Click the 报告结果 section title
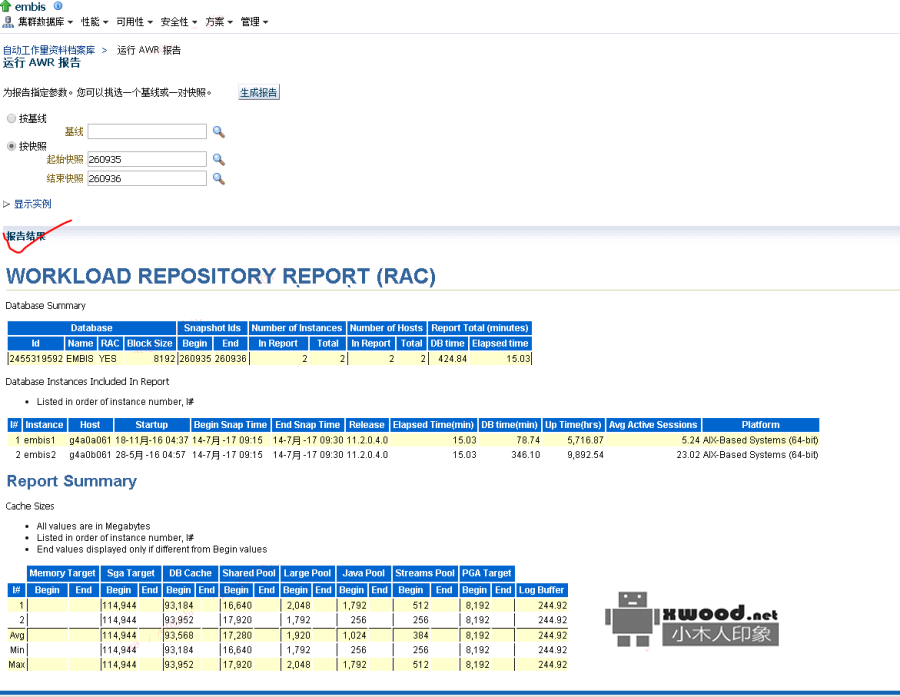This screenshot has width=900, height=697. 26,236
